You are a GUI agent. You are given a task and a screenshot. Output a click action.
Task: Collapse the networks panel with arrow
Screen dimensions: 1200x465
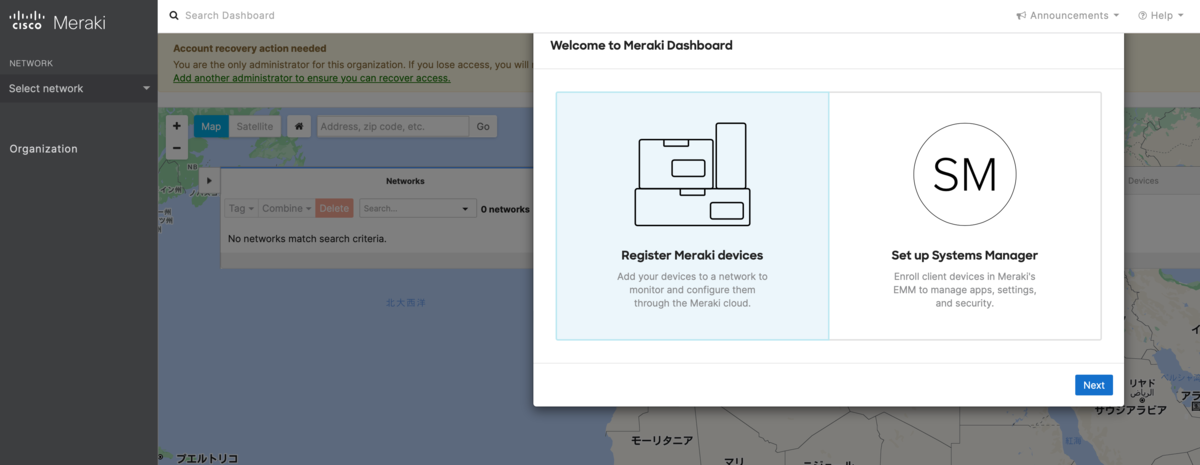coord(209,181)
